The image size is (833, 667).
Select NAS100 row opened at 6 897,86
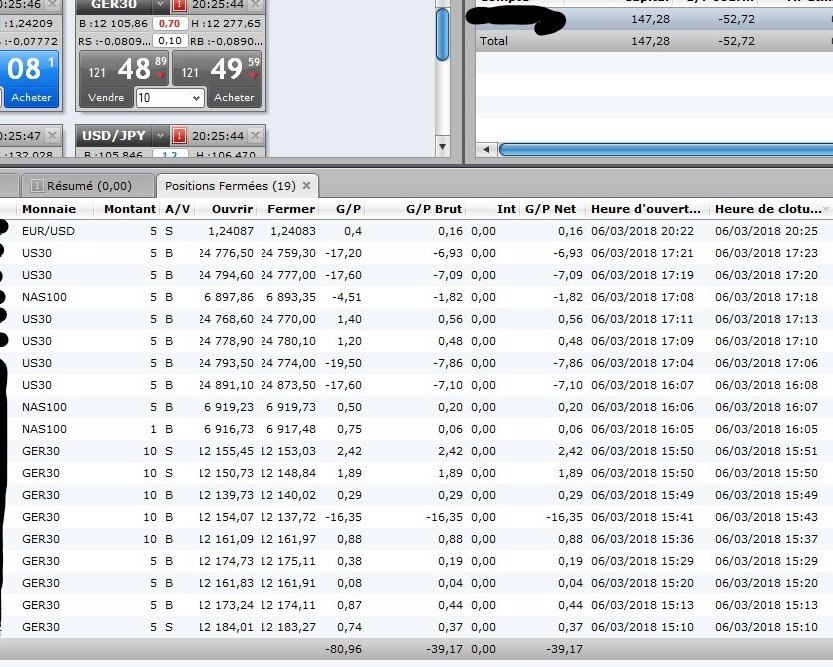(416, 297)
